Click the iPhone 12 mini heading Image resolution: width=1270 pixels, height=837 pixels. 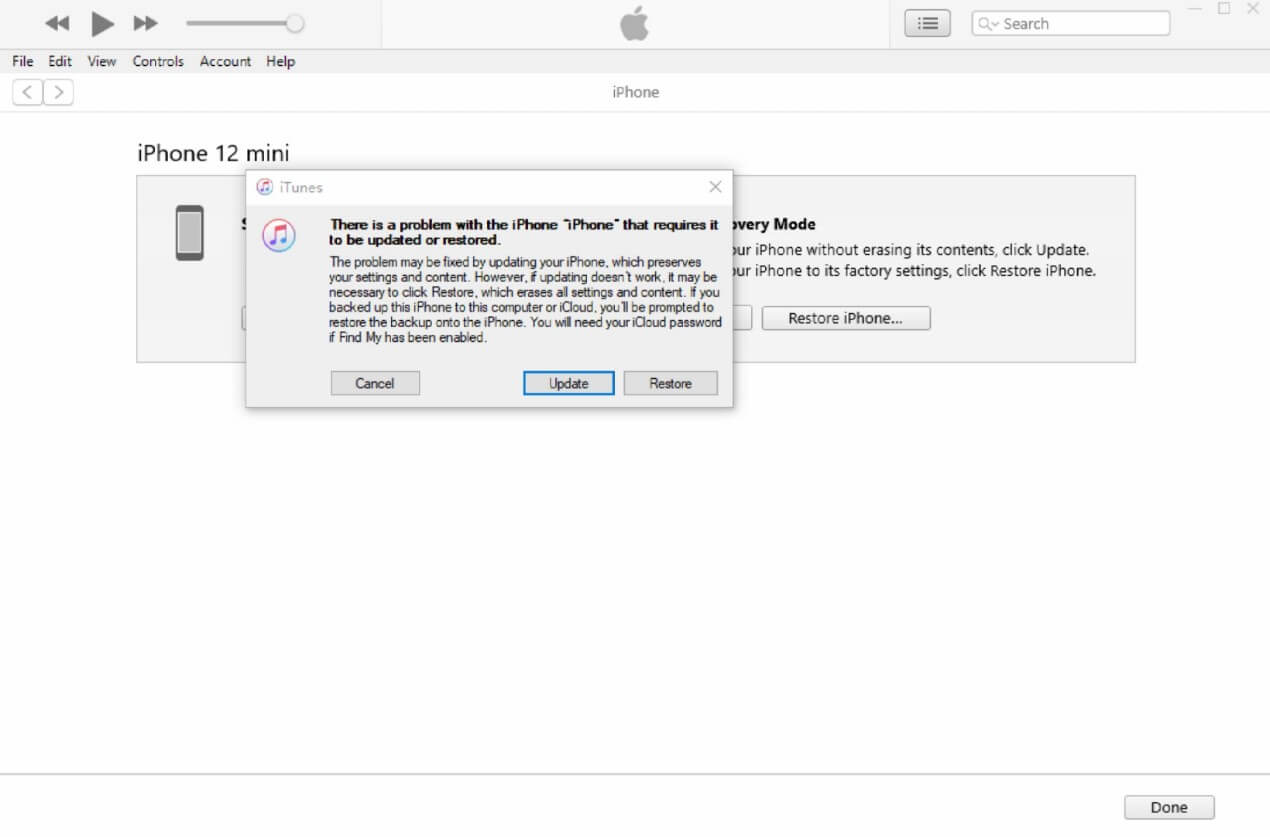(x=213, y=153)
